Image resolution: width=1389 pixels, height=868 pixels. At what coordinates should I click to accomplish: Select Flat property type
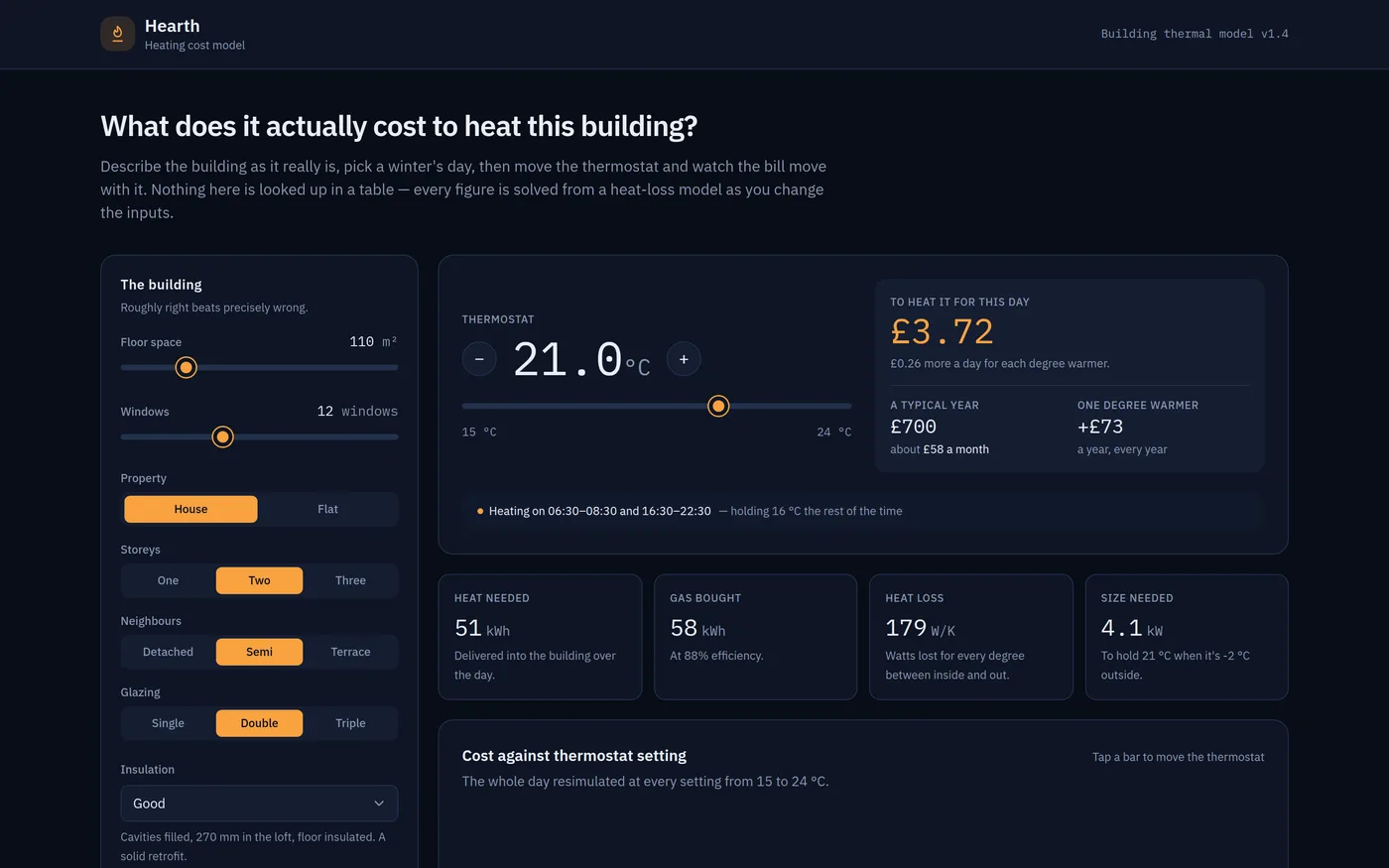327,509
